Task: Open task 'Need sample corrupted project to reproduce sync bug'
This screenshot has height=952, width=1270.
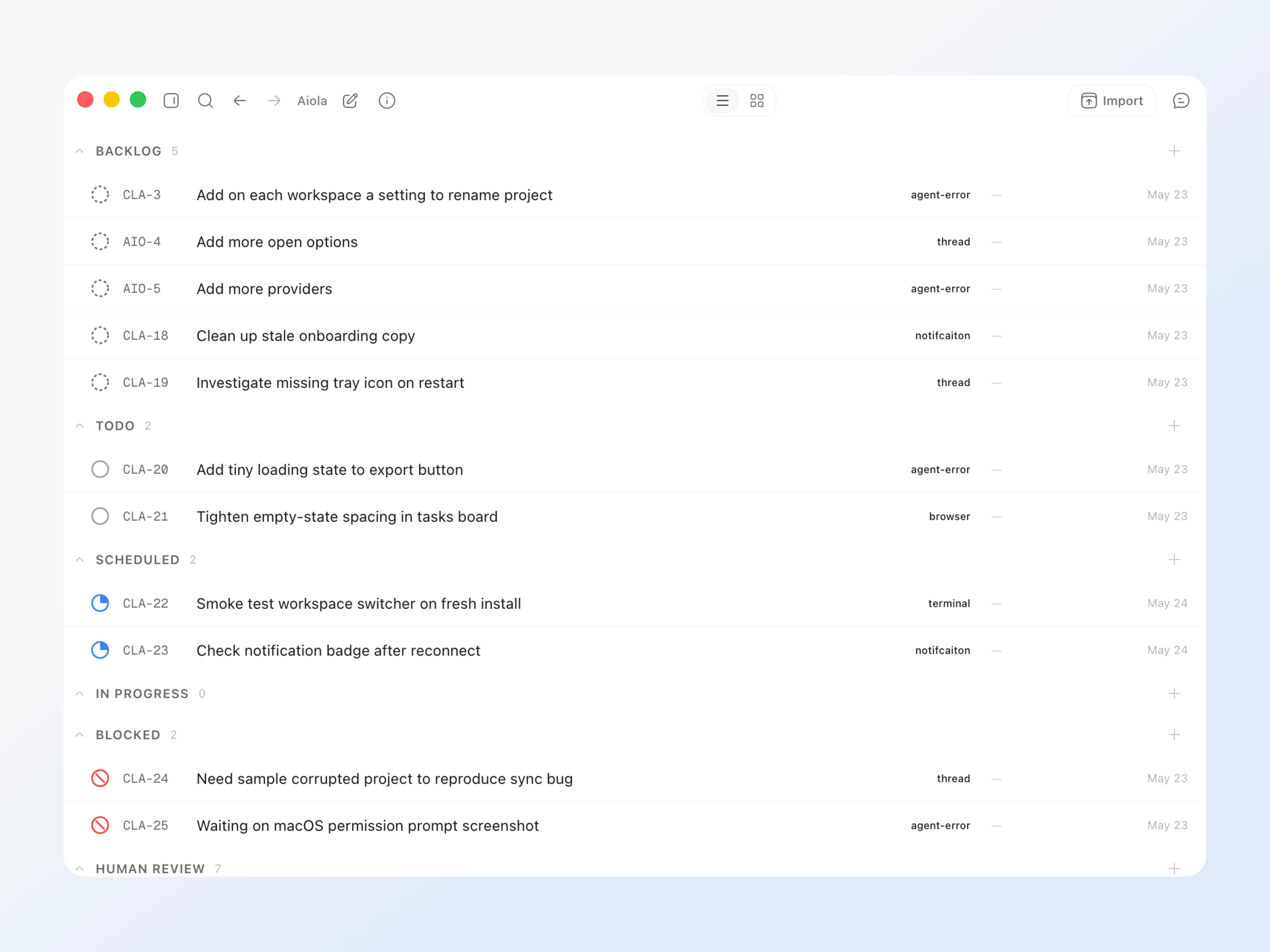Action: click(385, 779)
